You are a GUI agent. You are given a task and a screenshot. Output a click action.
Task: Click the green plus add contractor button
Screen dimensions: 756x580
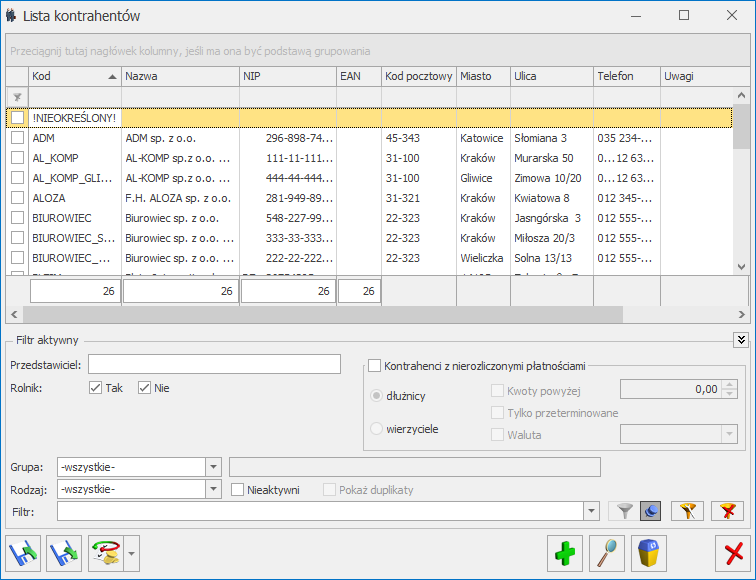(565, 552)
